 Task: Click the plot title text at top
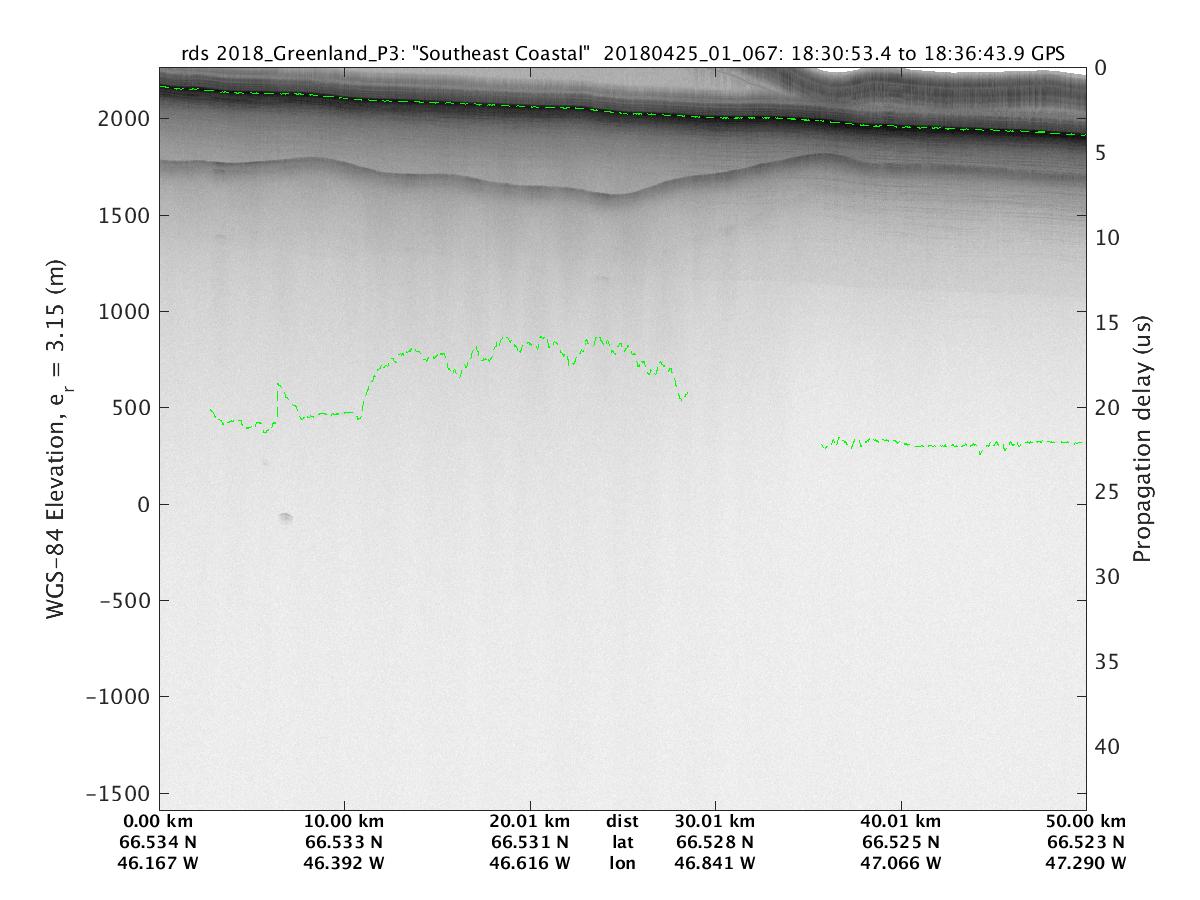click(621, 53)
